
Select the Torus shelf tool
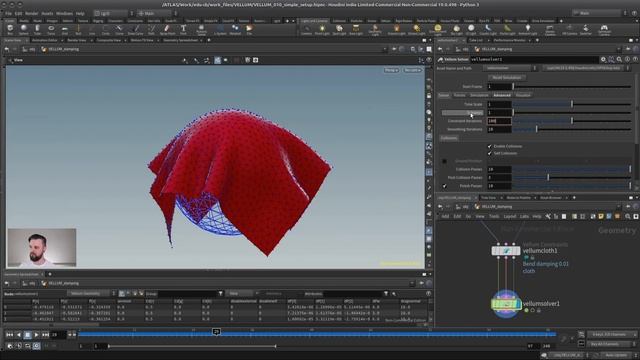[51, 29]
